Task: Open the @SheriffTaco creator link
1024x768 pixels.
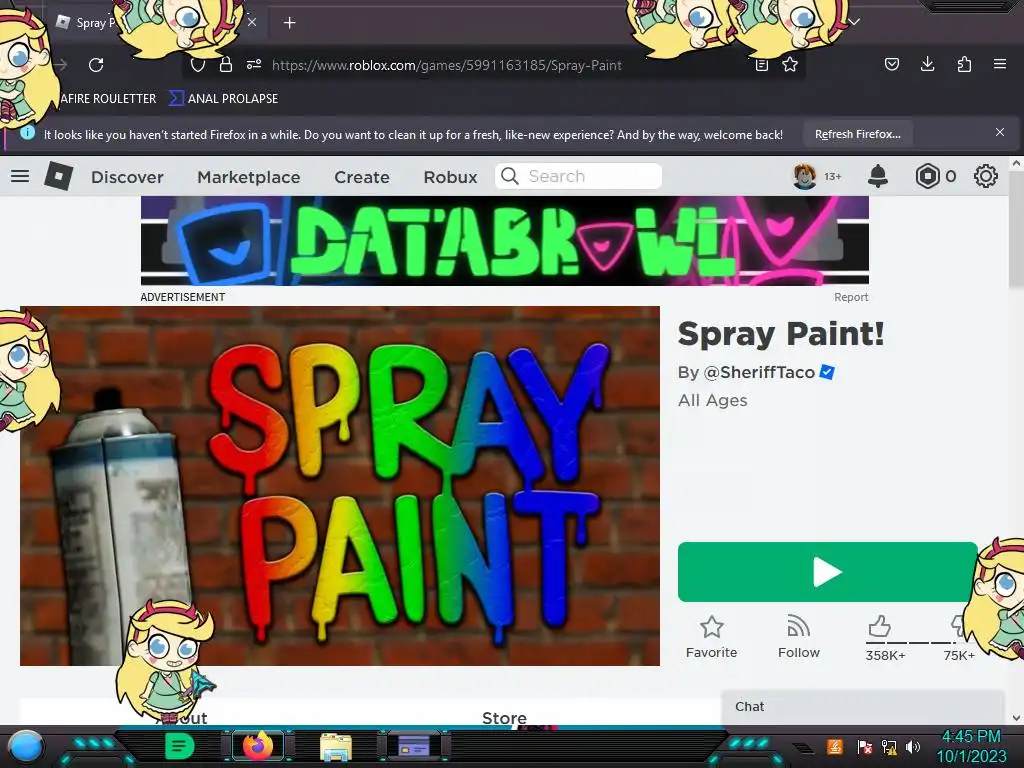Action: [x=759, y=372]
